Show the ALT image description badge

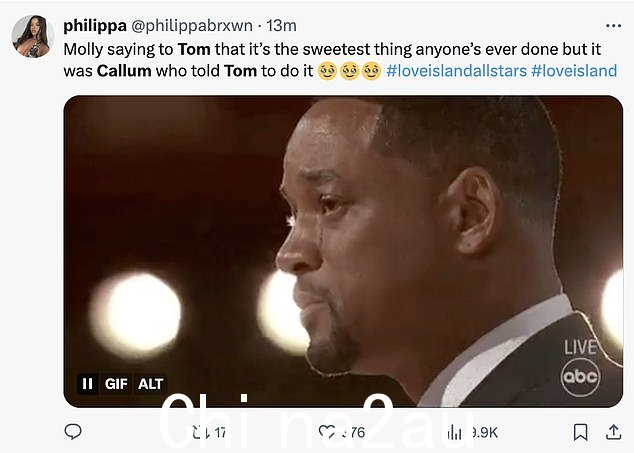coord(150,383)
